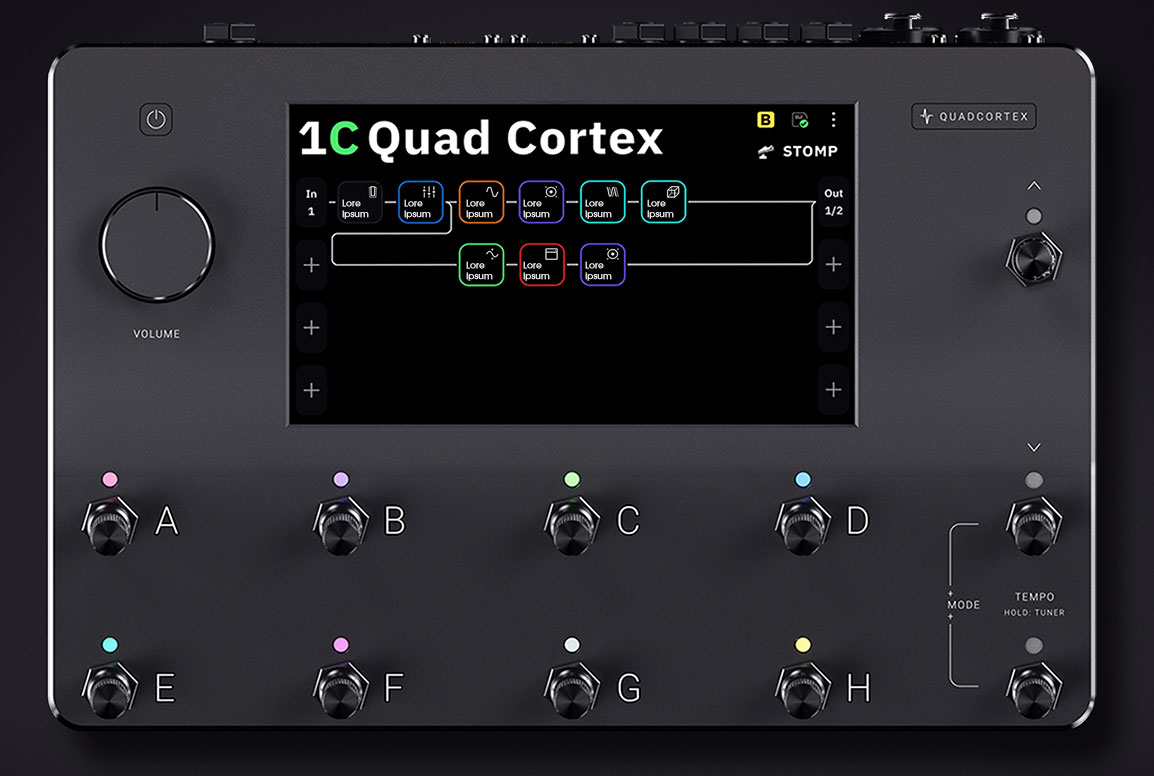
Task: Open the In 1 input settings
Action: [311, 202]
